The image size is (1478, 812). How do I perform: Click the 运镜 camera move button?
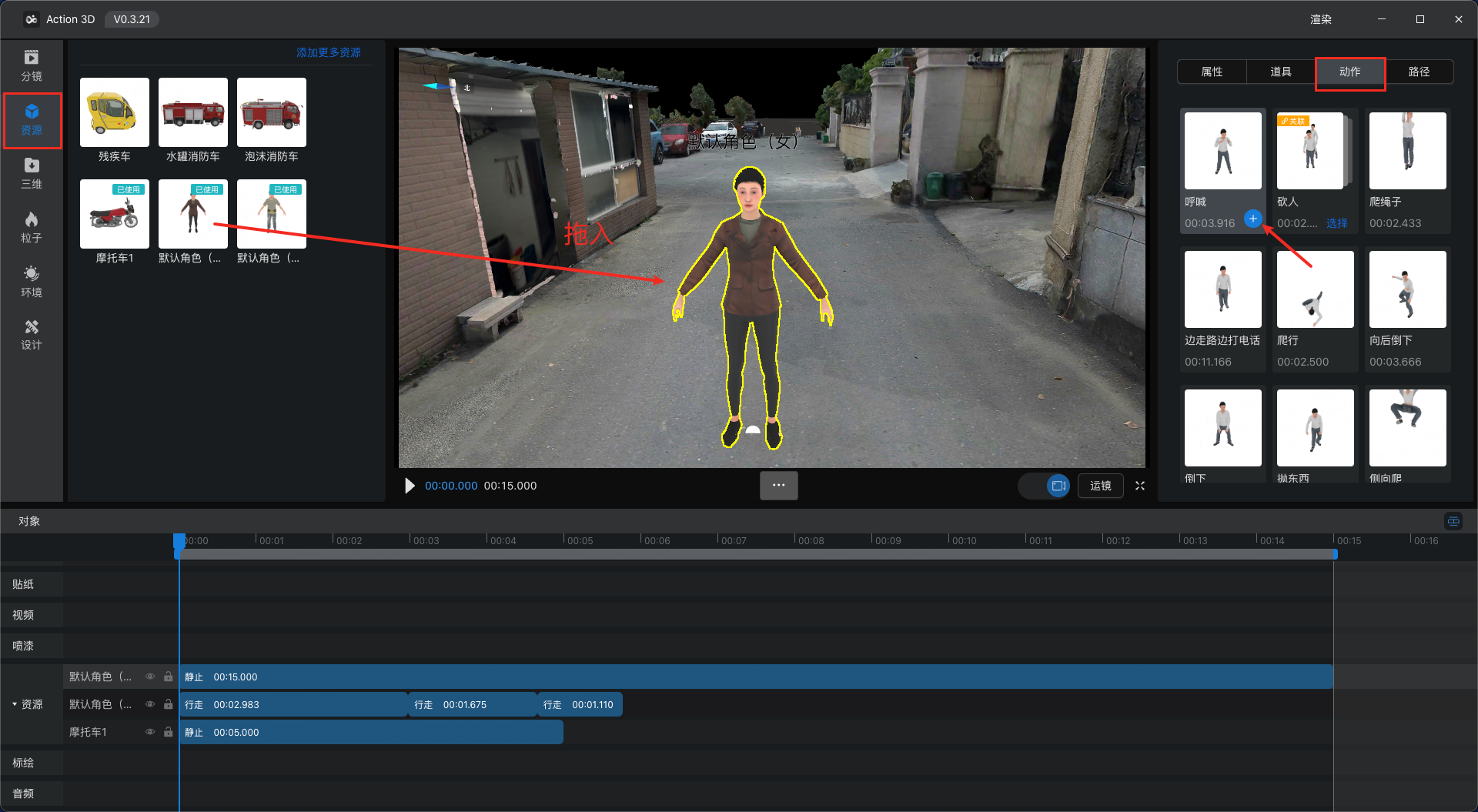click(1101, 486)
